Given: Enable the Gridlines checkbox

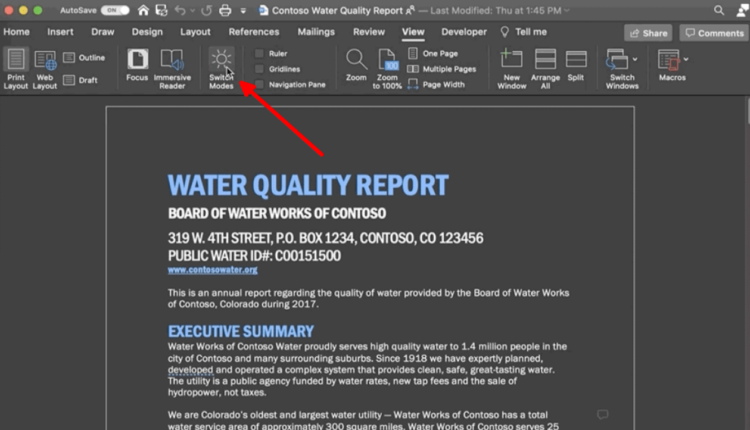Looking at the screenshot, I should (259, 69).
